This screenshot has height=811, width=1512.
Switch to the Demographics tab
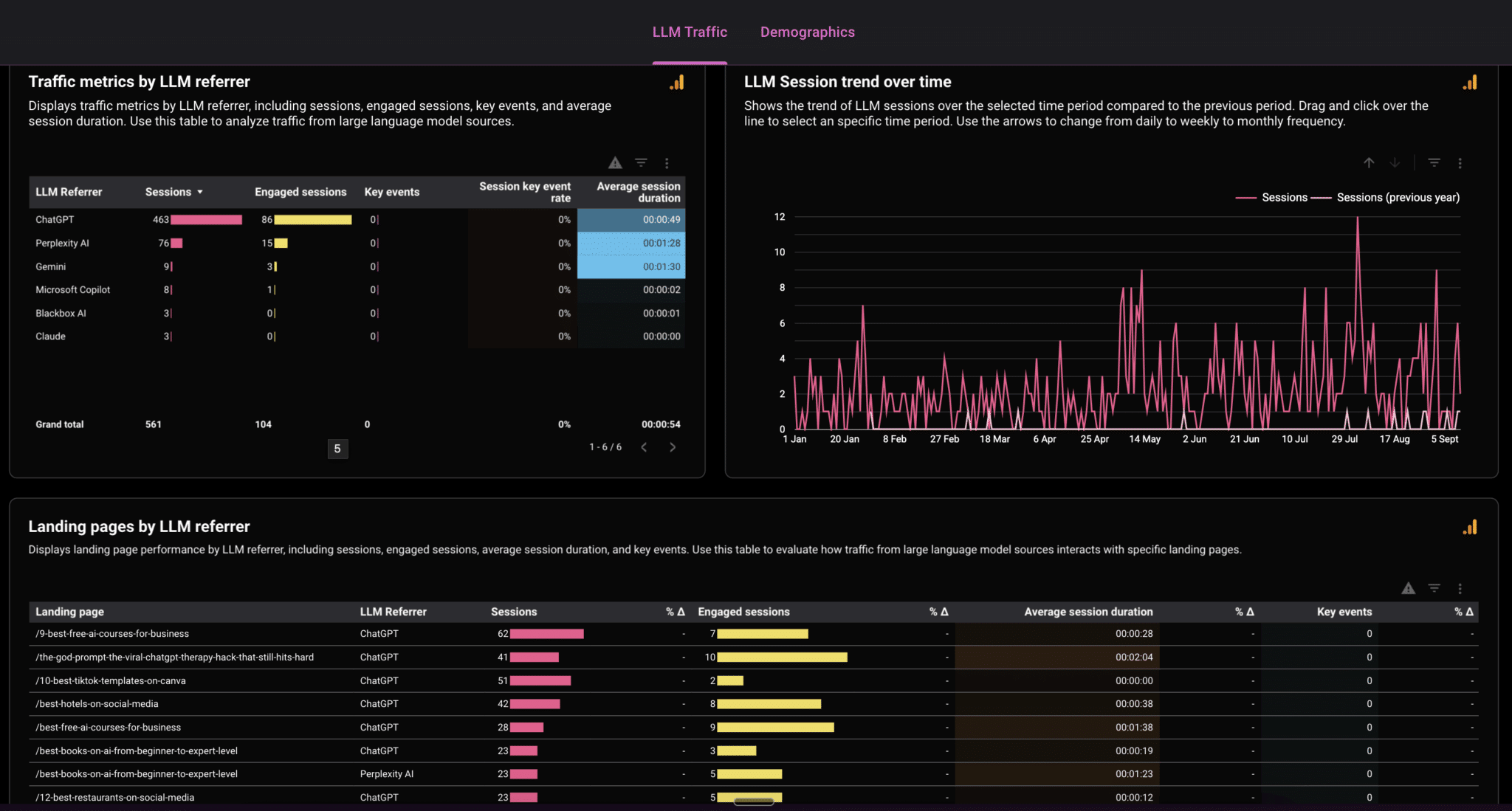coord(807,32)
